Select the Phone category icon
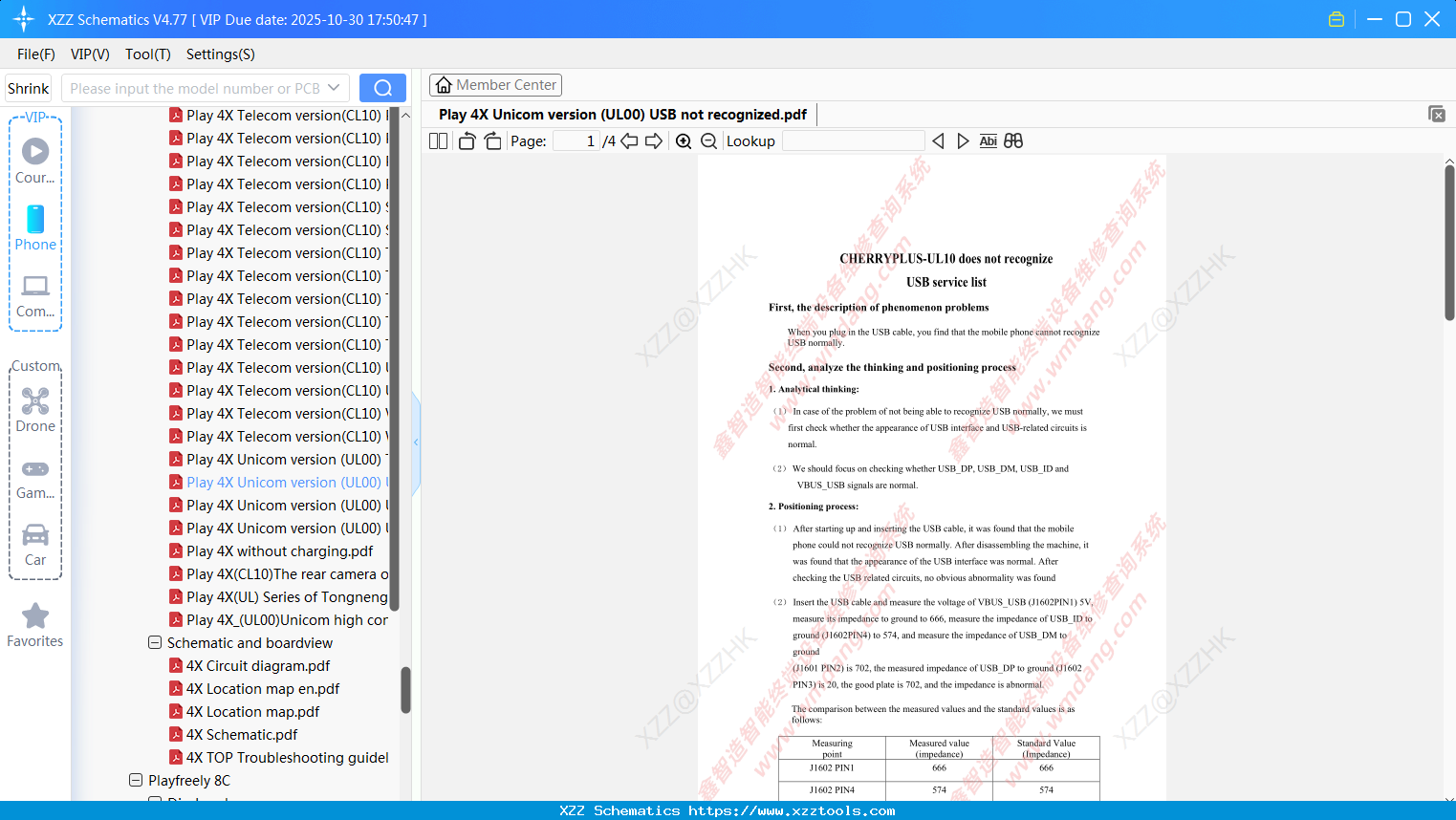The height and width of the screenshot is (820, 1456). [x=35, y=228]
